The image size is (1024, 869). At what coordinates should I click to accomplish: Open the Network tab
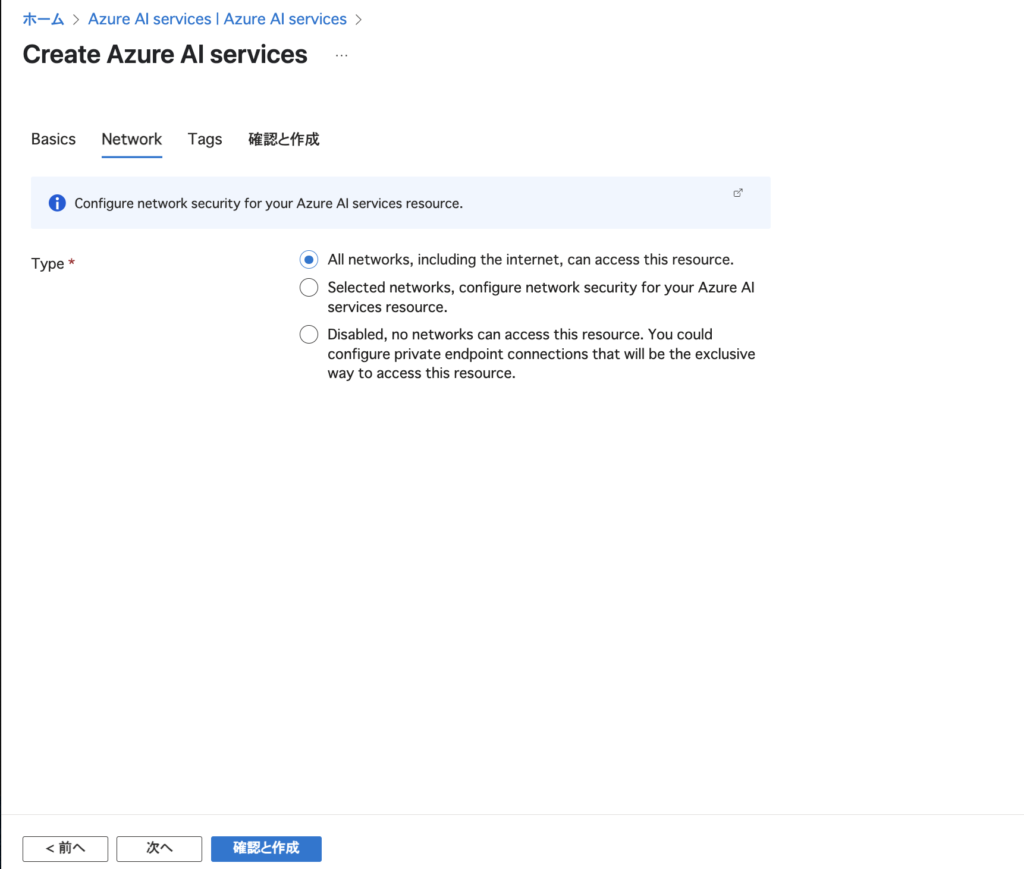tap(131, 139)
